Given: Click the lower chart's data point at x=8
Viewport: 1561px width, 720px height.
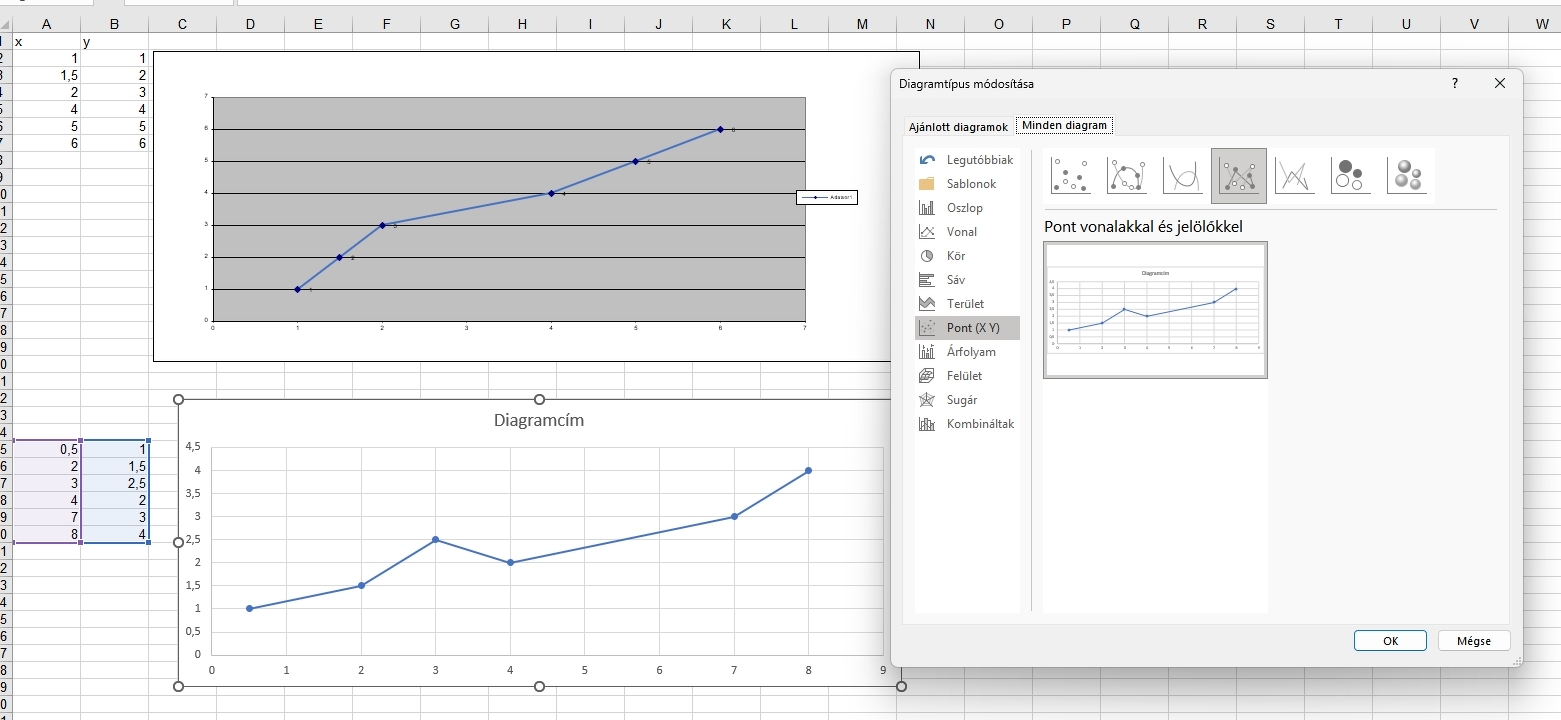Looking at the screenshot, I should pyautogui.click(x=808, y=470).
